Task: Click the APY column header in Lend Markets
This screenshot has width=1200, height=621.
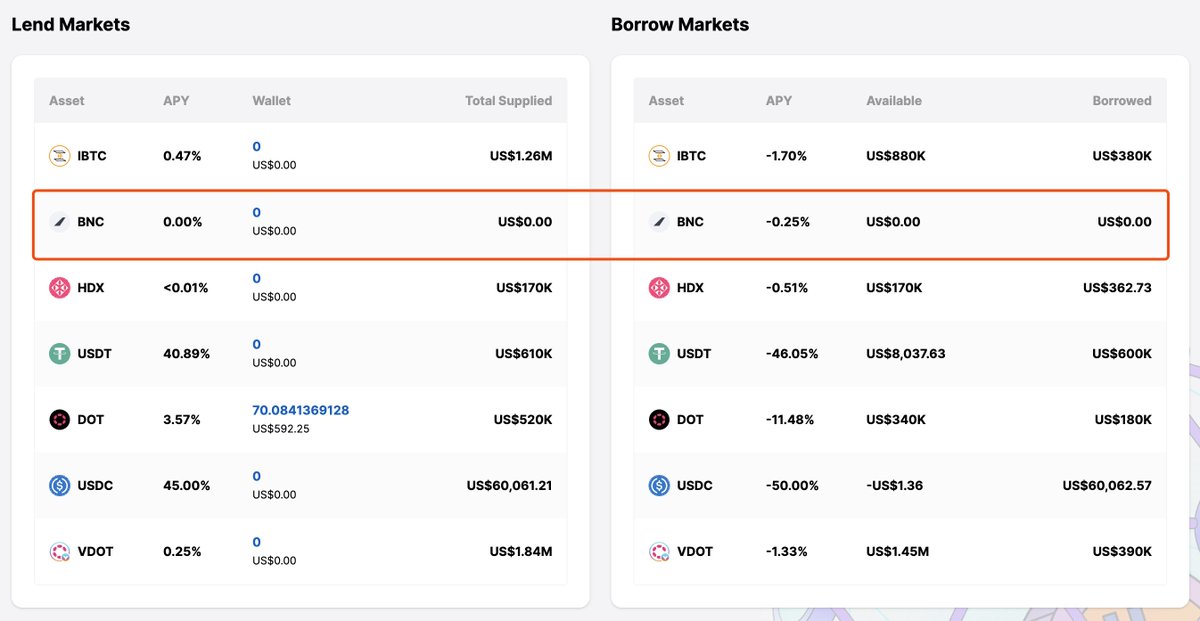Action: (x=176, y=101)
